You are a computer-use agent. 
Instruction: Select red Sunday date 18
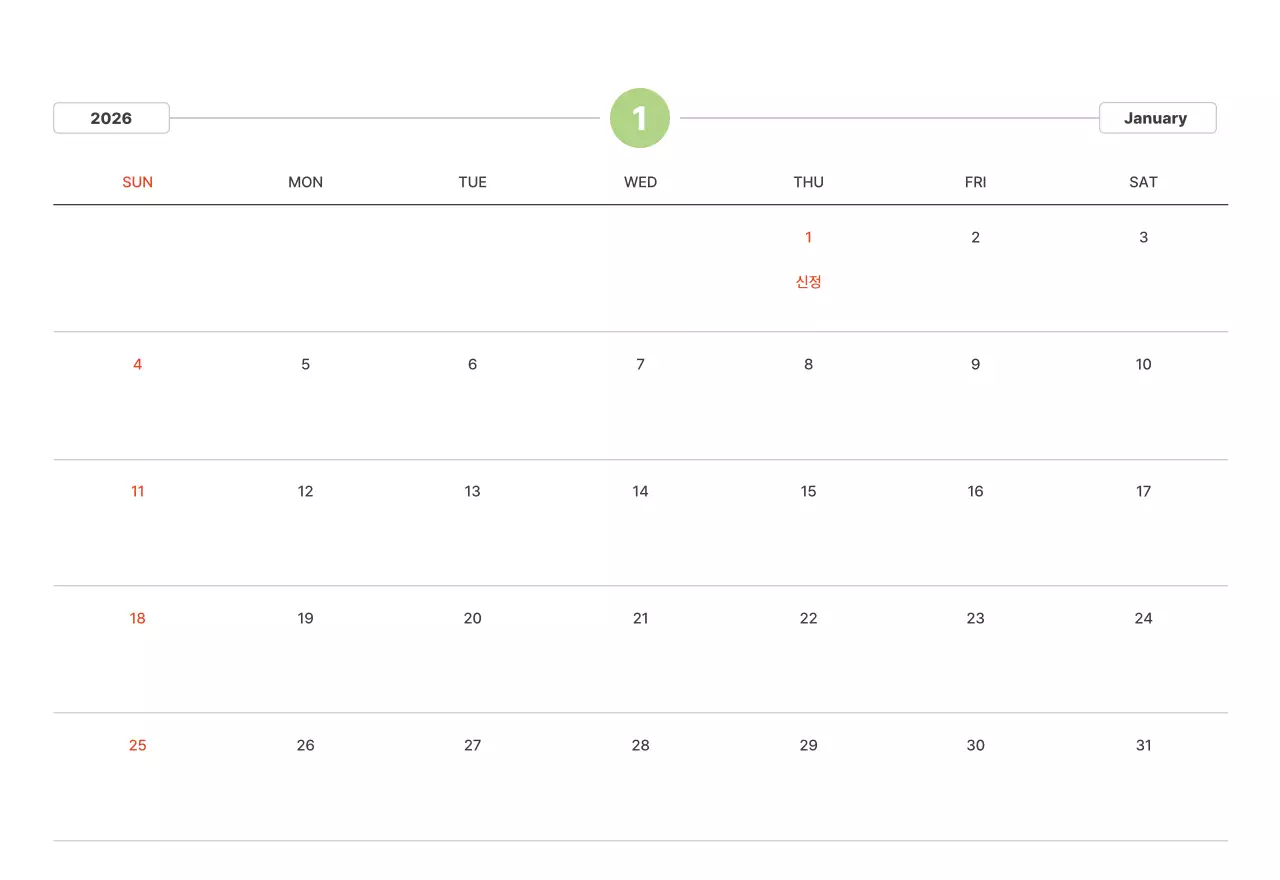tap(138, 619)
